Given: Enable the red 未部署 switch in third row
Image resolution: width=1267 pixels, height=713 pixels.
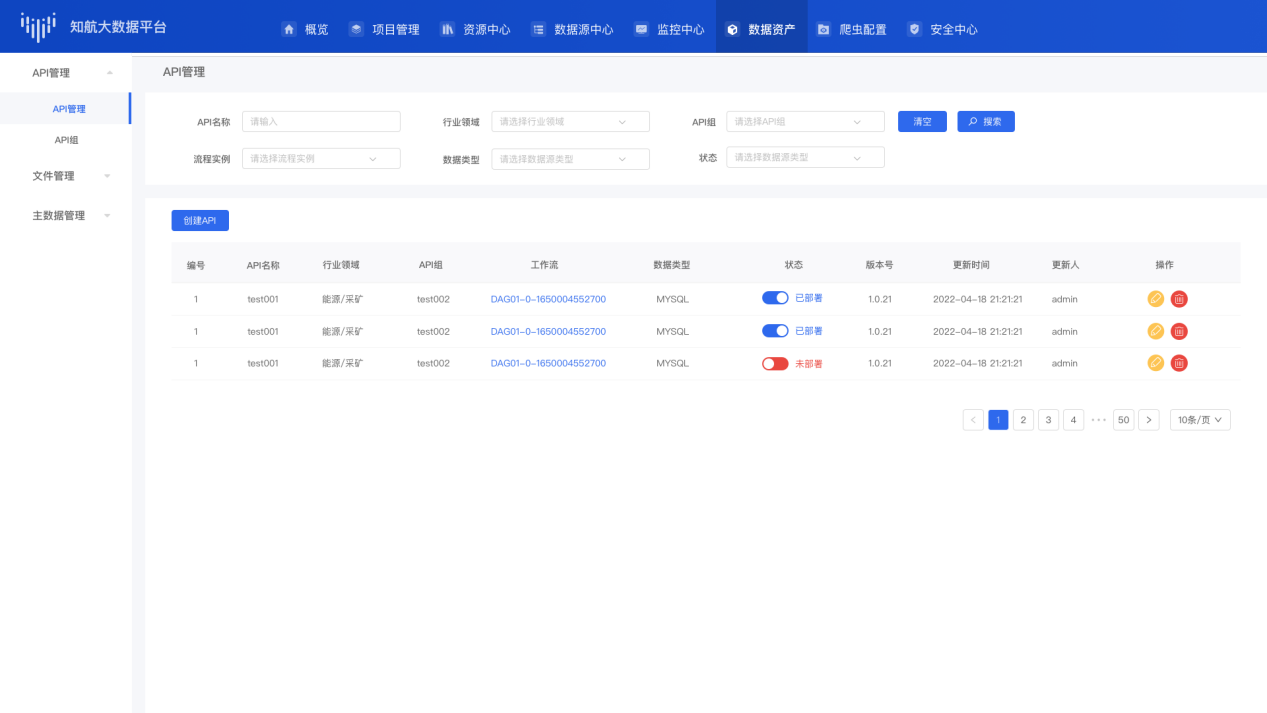Looking at the screenshot, I should [x=775, y=364].
